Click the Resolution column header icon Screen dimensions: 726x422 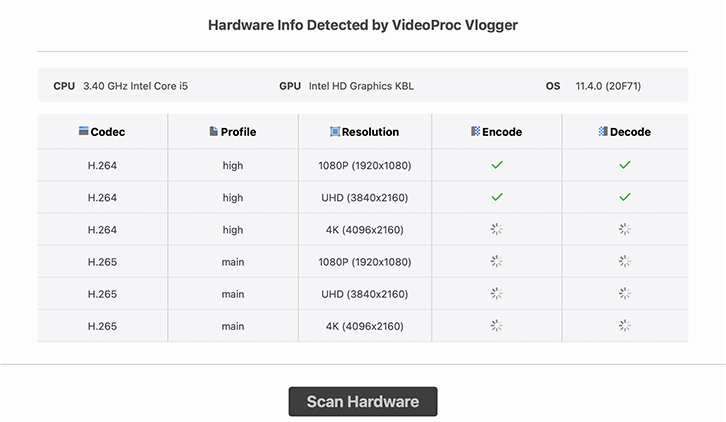point(334,131)
